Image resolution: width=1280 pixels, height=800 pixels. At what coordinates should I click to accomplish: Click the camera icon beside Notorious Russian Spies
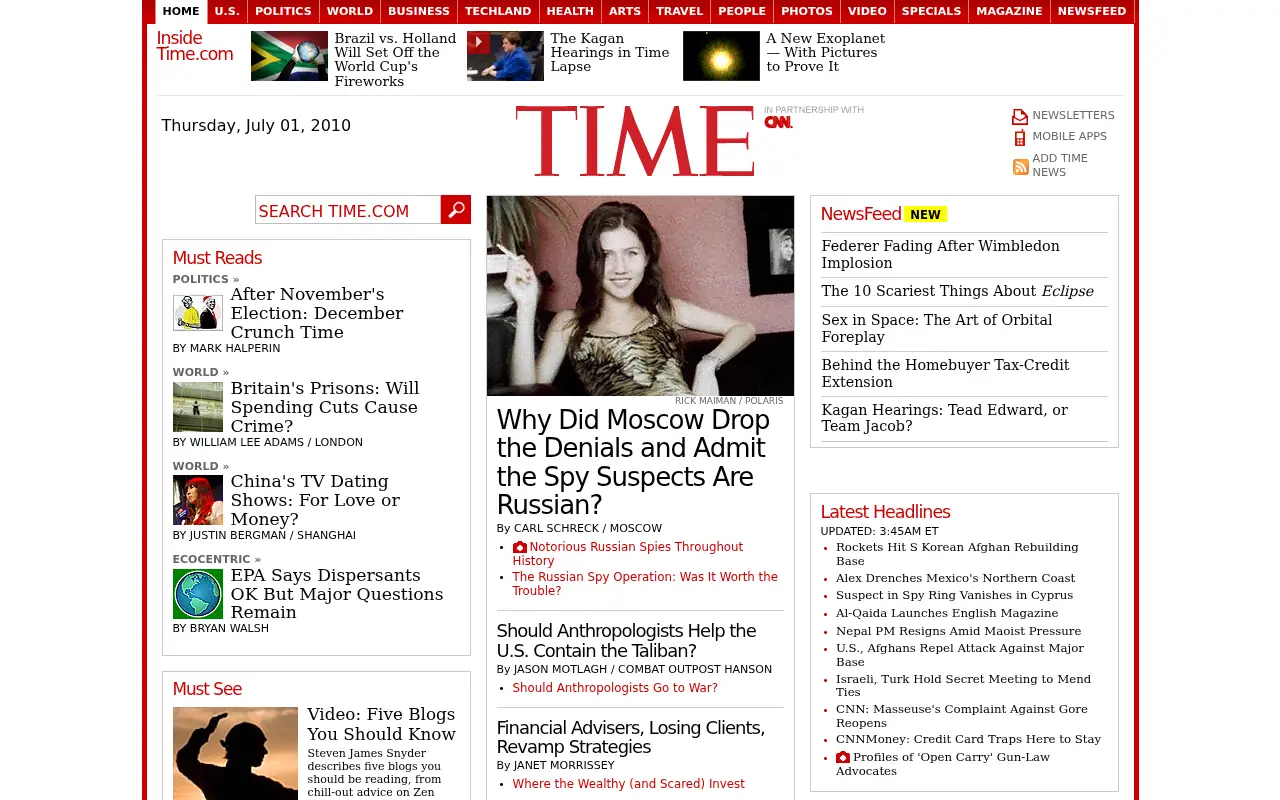[x=520, y=547]
